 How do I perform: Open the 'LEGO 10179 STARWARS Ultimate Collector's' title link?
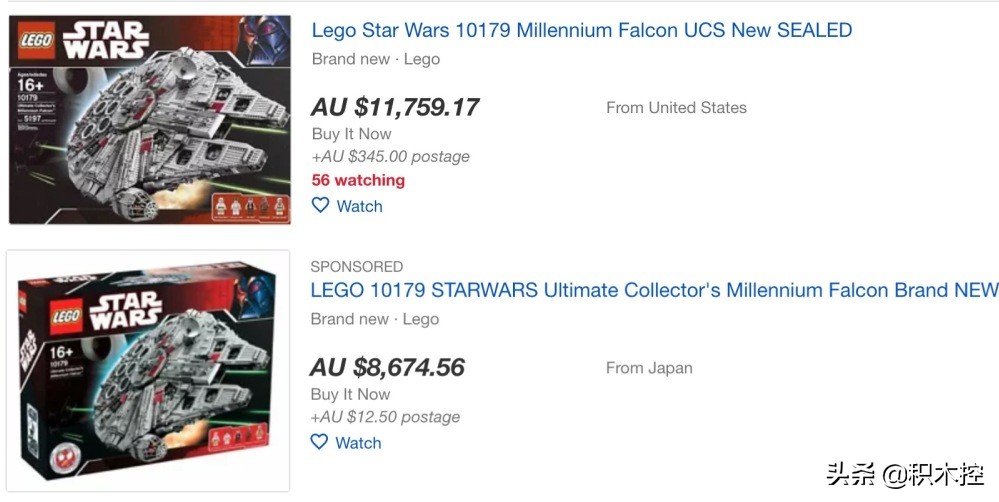point(654,290)
